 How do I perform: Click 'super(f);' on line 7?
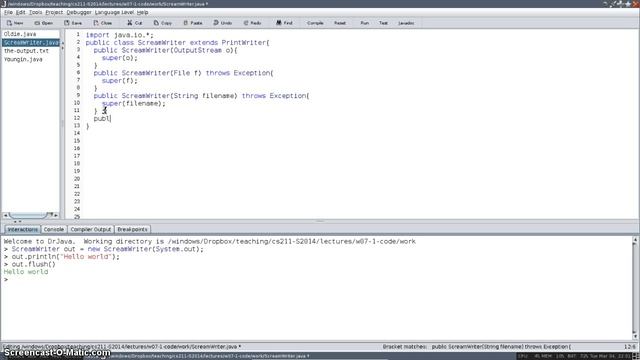(120, 81)
